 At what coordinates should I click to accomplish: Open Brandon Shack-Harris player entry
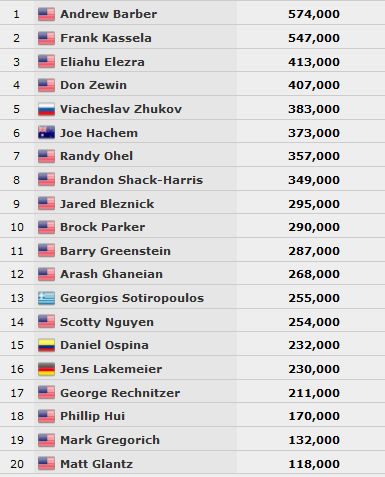tap(131, 180)
